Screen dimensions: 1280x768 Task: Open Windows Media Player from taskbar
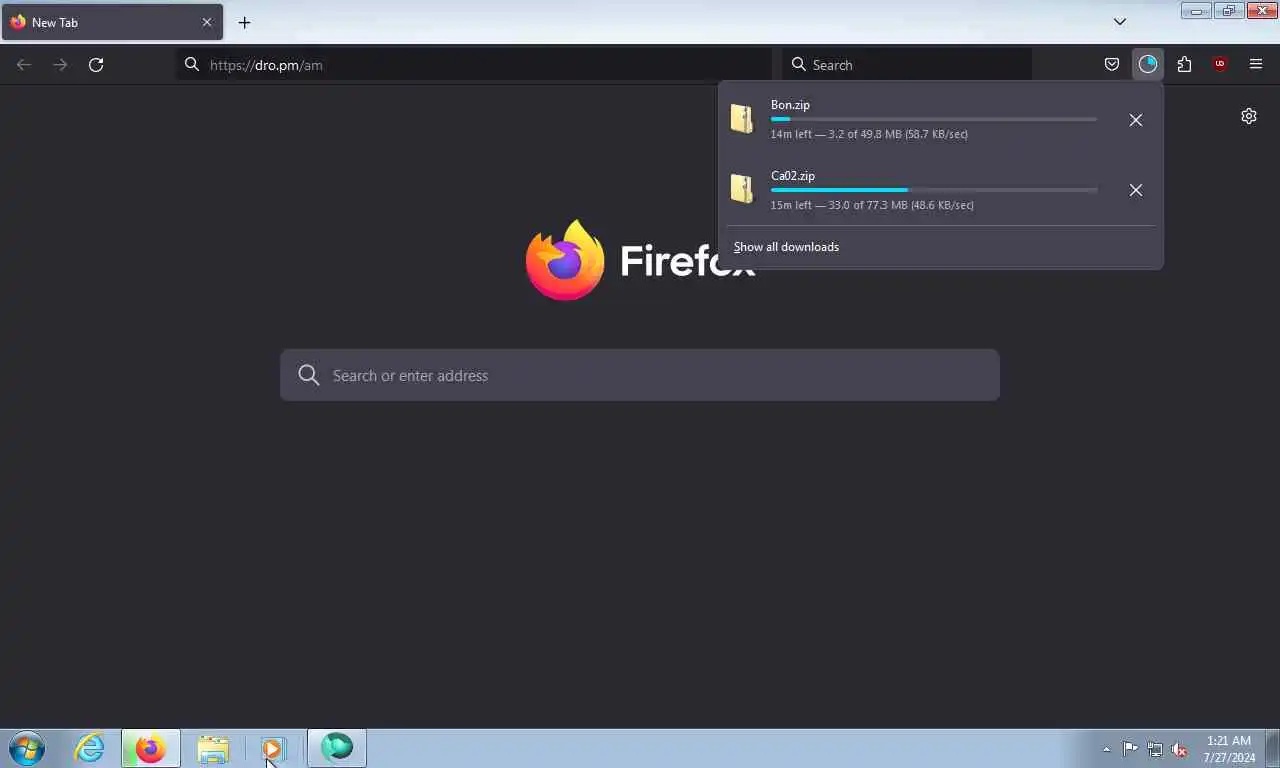pos(273,748)
